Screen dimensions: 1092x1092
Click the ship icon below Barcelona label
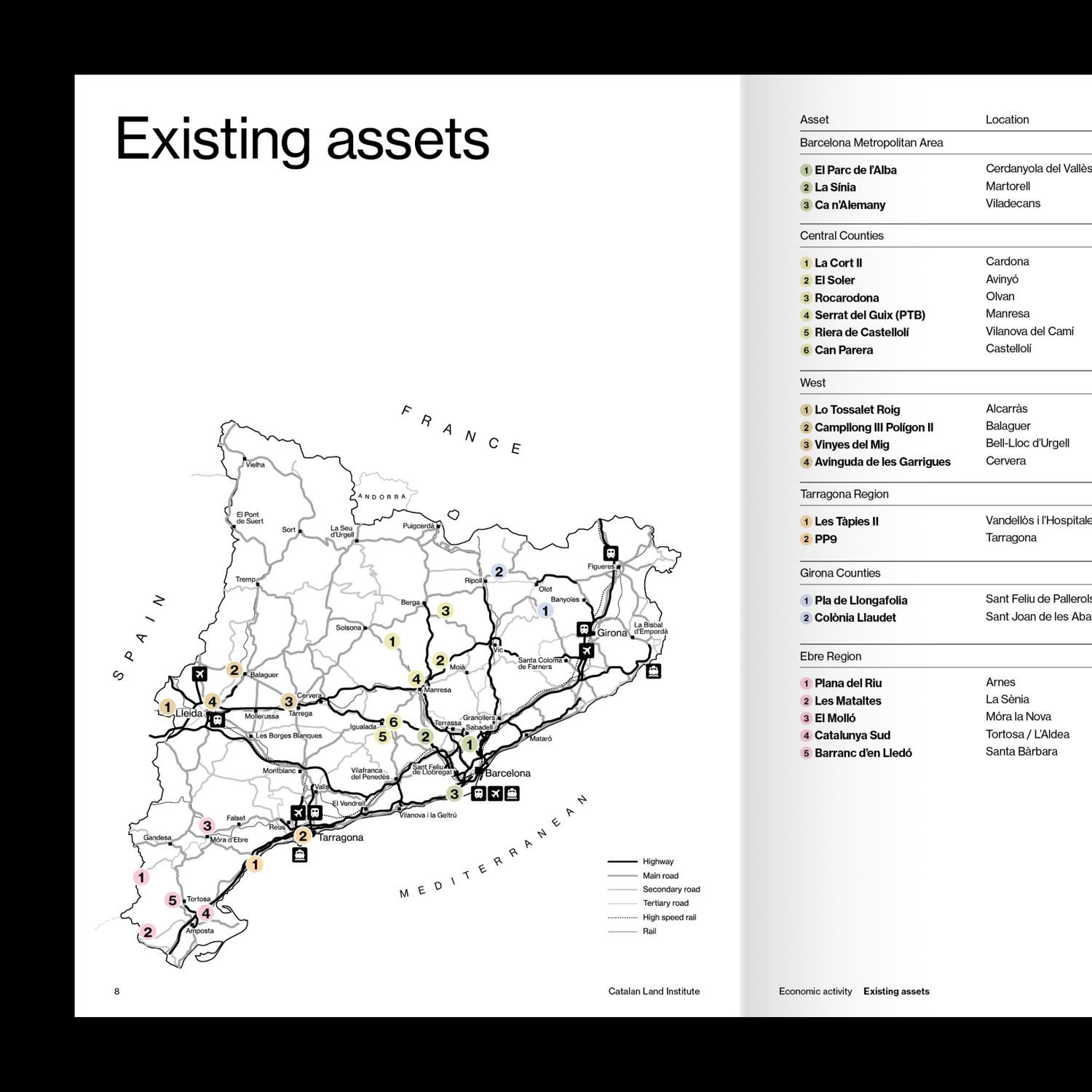tap(512, 793)
